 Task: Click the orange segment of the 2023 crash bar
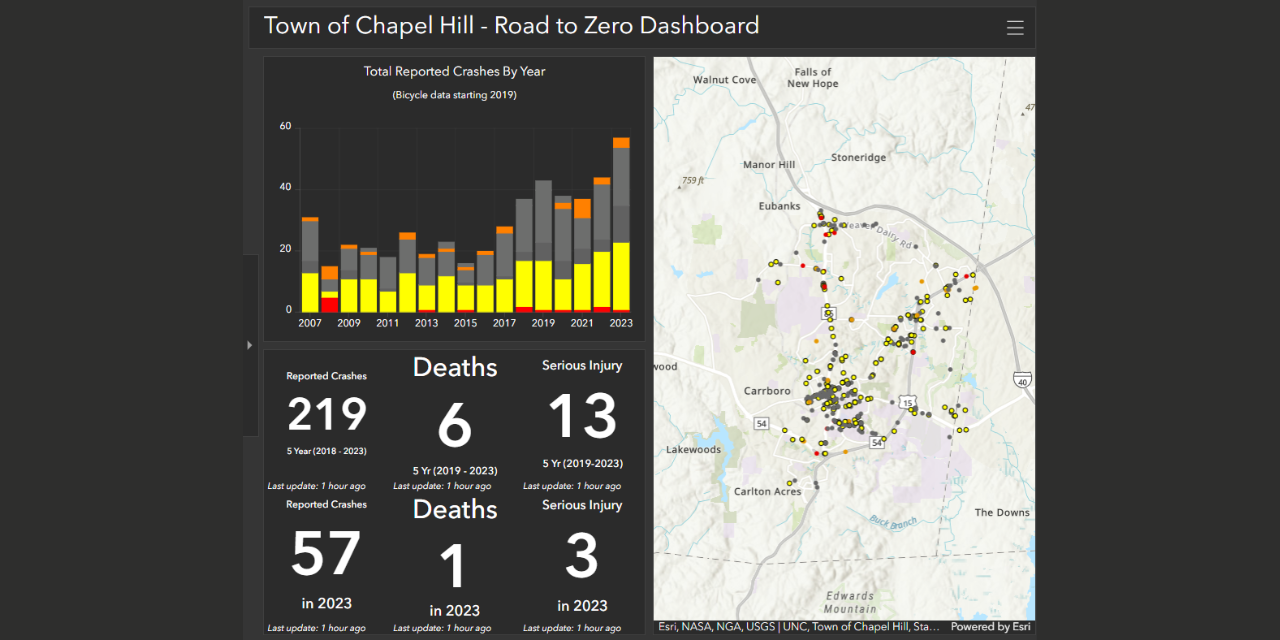(620, 143)
